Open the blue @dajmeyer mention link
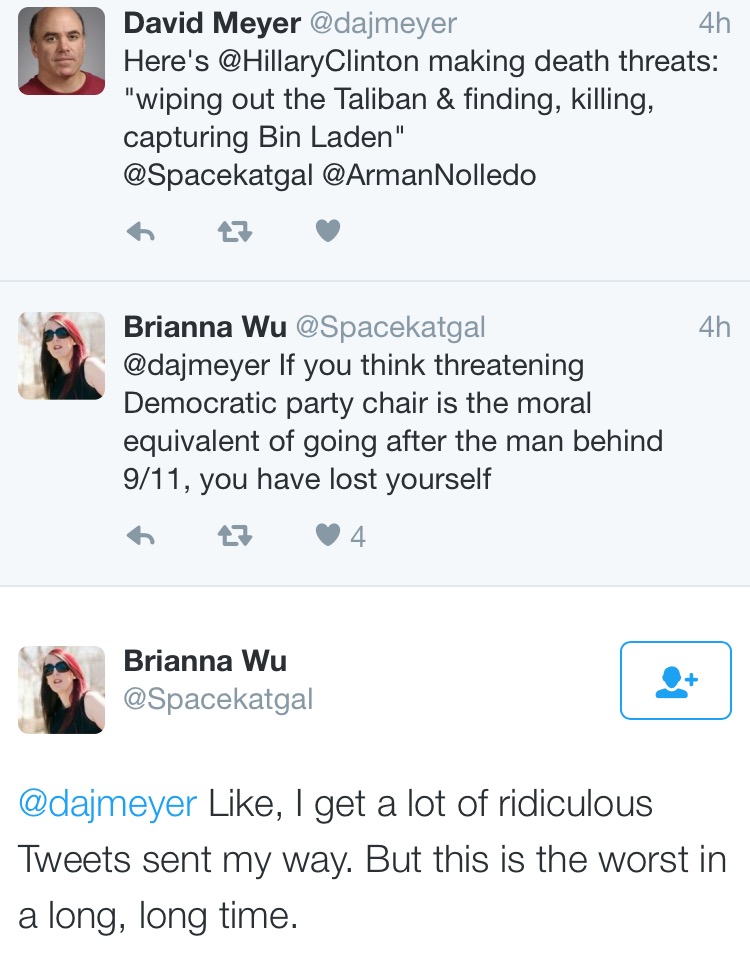750x965 pixels. 108,804
